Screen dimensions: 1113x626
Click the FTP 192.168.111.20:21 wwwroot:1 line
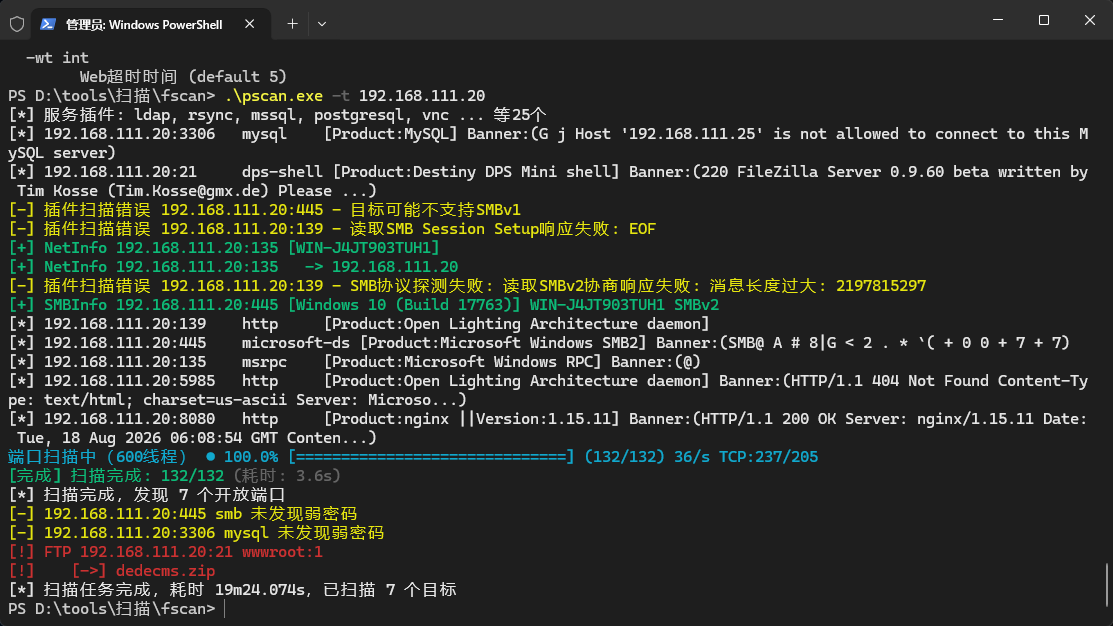[165, 552]
